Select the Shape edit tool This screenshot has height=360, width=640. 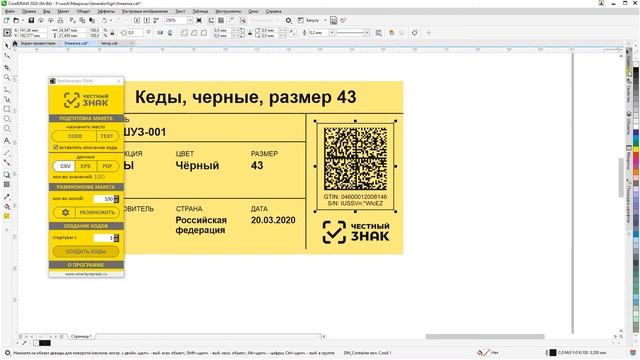pos(7,56)
